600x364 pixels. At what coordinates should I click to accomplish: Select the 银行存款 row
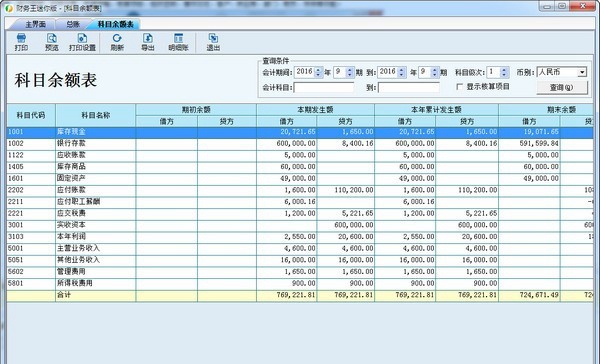coord(300,144)
